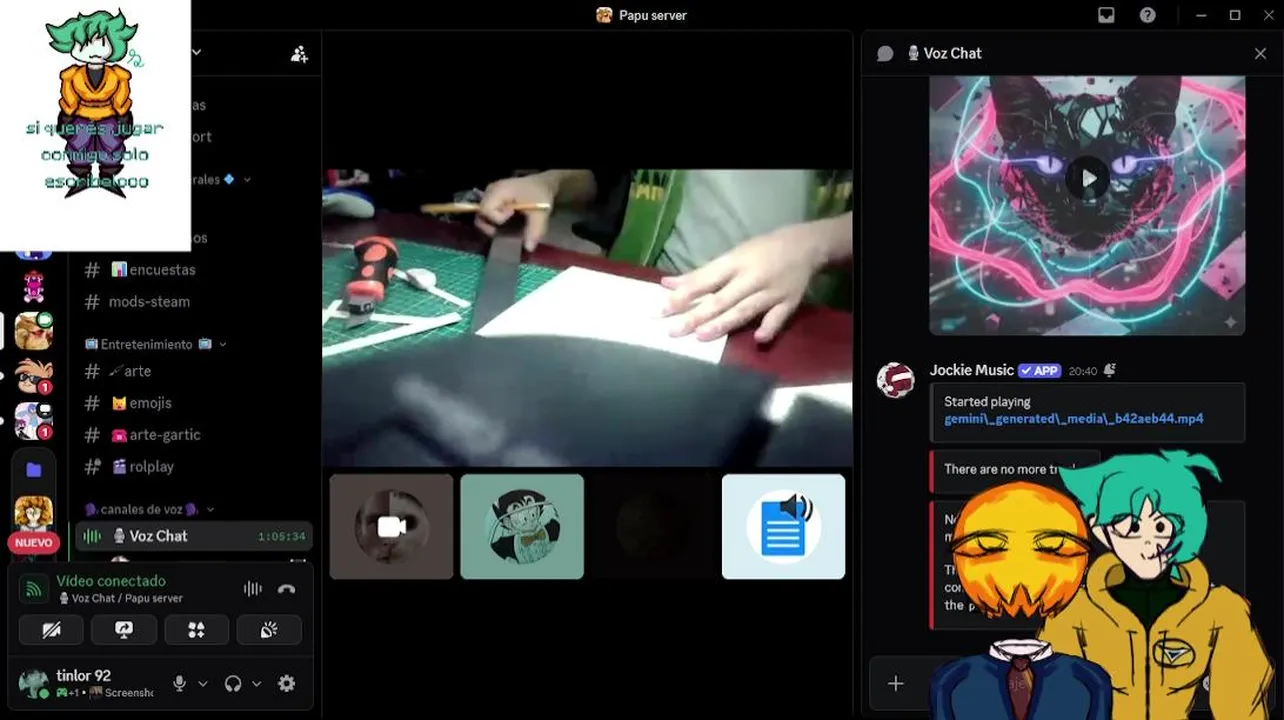Screen dimensions: 1284x720
Task: Select the Voz Chat voice channel
Action: [194, 536]
